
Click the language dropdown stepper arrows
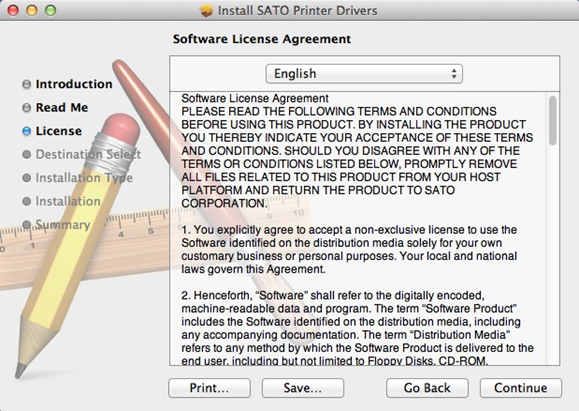(x=454, y=74)
